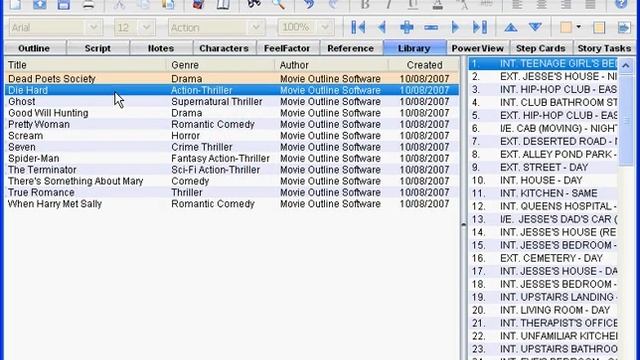This screenshot has width=640, height=360.
Task: Select the Pretty Woman entry
Action: pyautogui.click(x=232, y=124)
